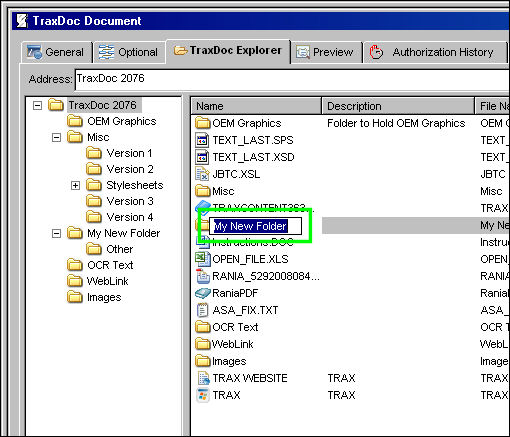The height and width of the screenshot is (437, 510).
Task: Select TraxDoc 2076 in the tree
Action: (102, 105)
